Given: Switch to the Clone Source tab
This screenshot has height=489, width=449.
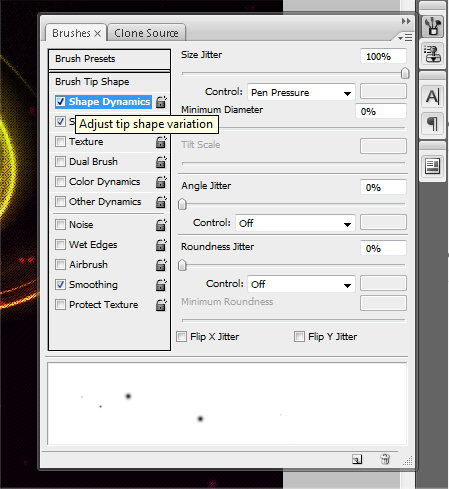Looking at the screenshot, I should (146, 33).
